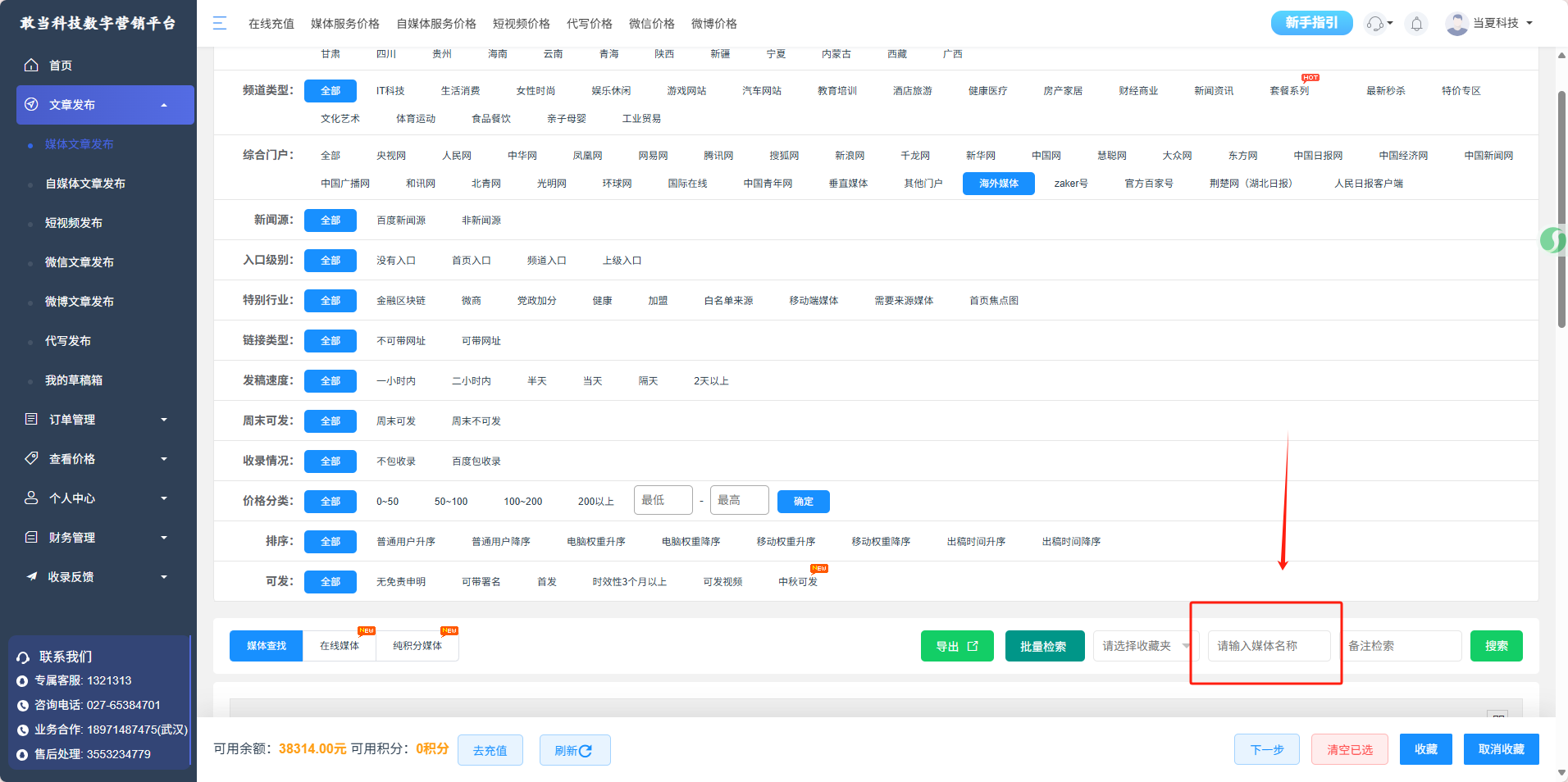Select 百度包收录 filter option
The width and height of the screenshot is (1568, 782).
(476, 461)
